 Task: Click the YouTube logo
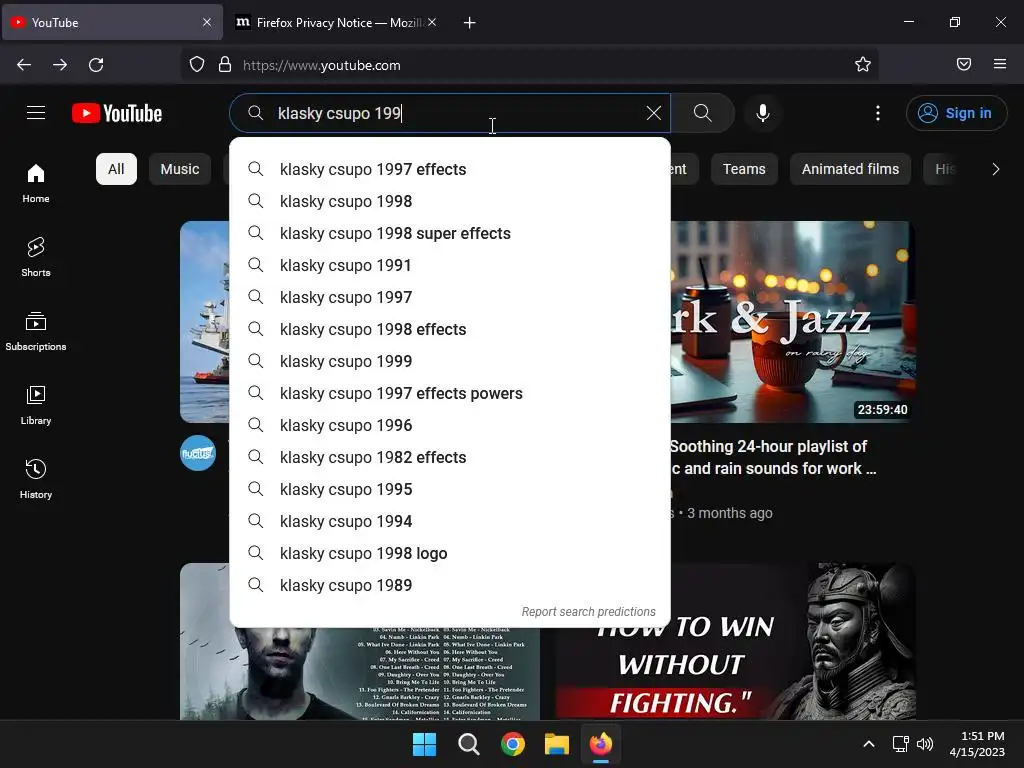pos(117,113)
